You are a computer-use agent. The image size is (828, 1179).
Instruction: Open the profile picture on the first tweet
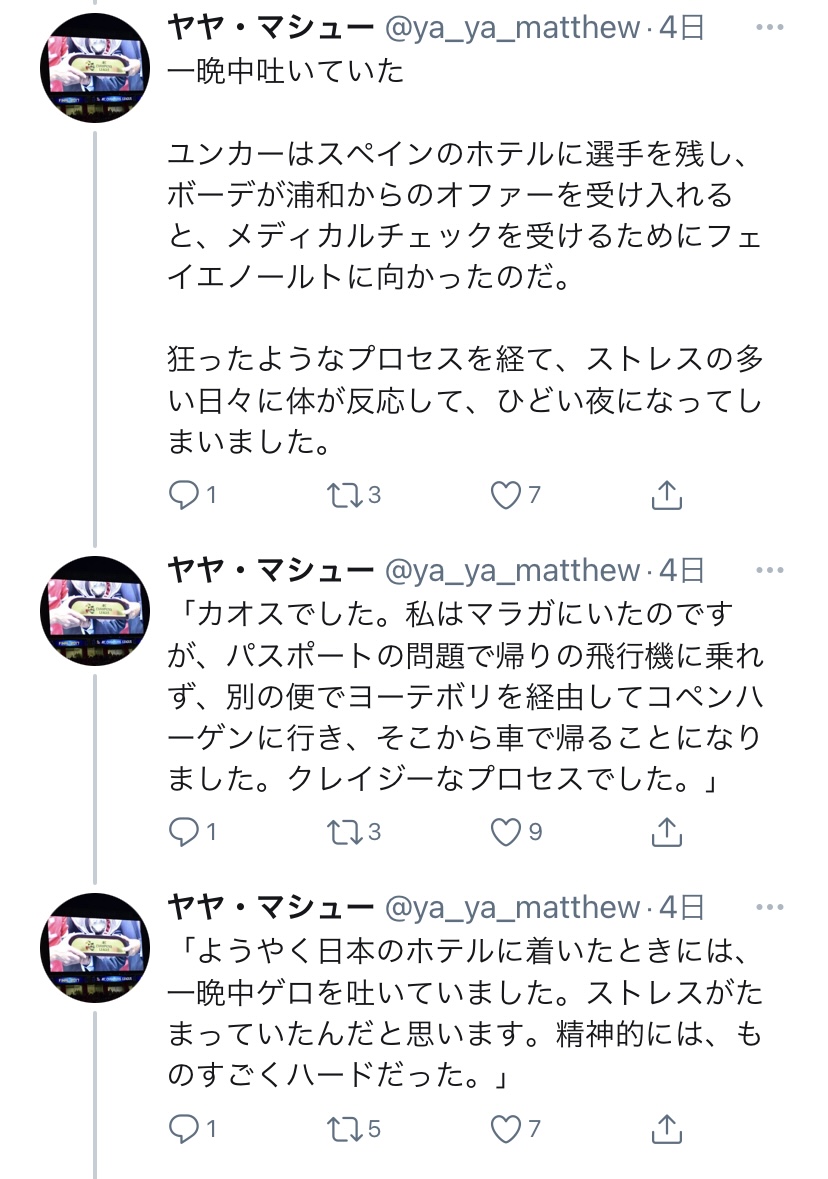point(94,68)
